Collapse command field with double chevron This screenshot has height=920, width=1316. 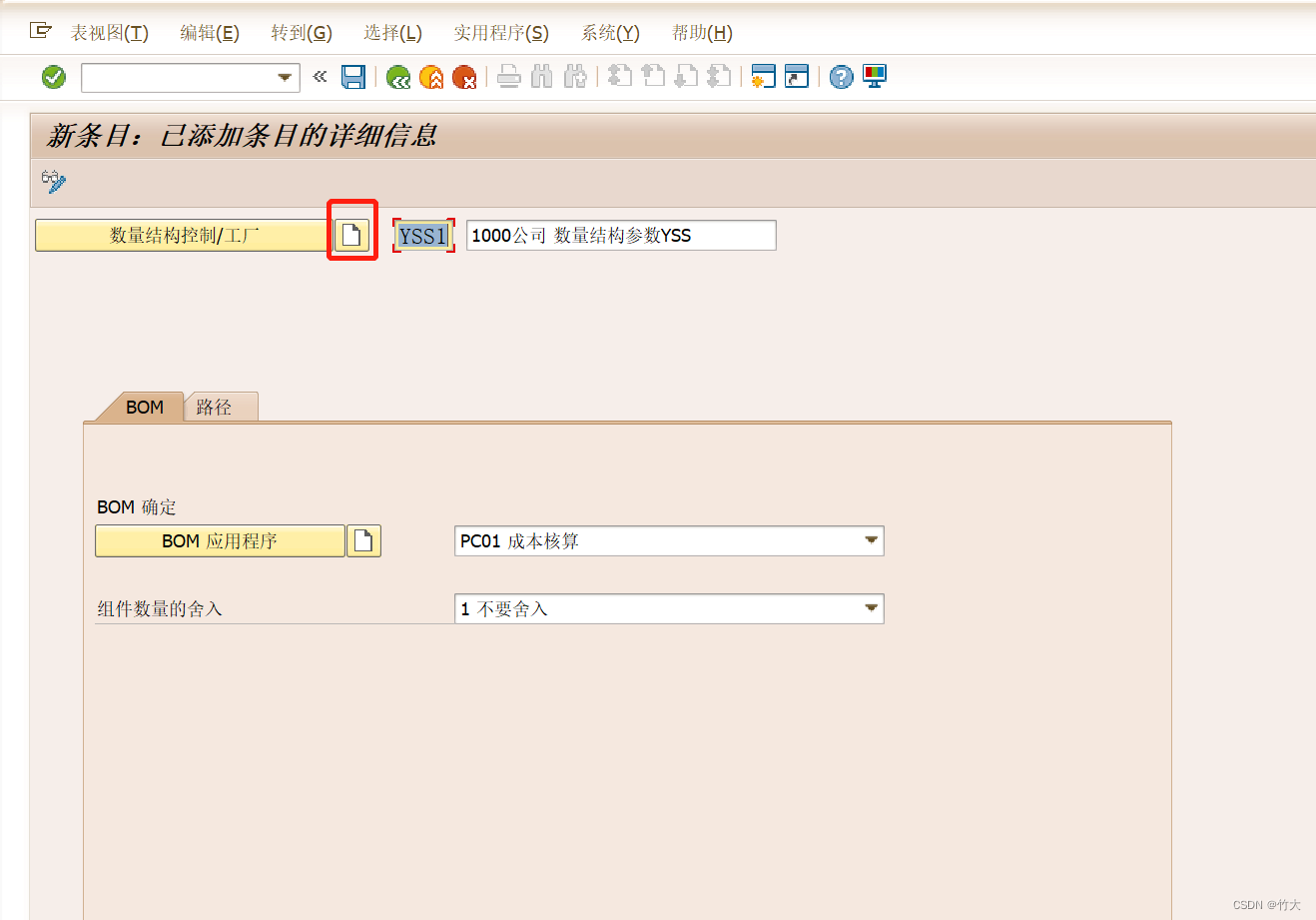point(320,76)
